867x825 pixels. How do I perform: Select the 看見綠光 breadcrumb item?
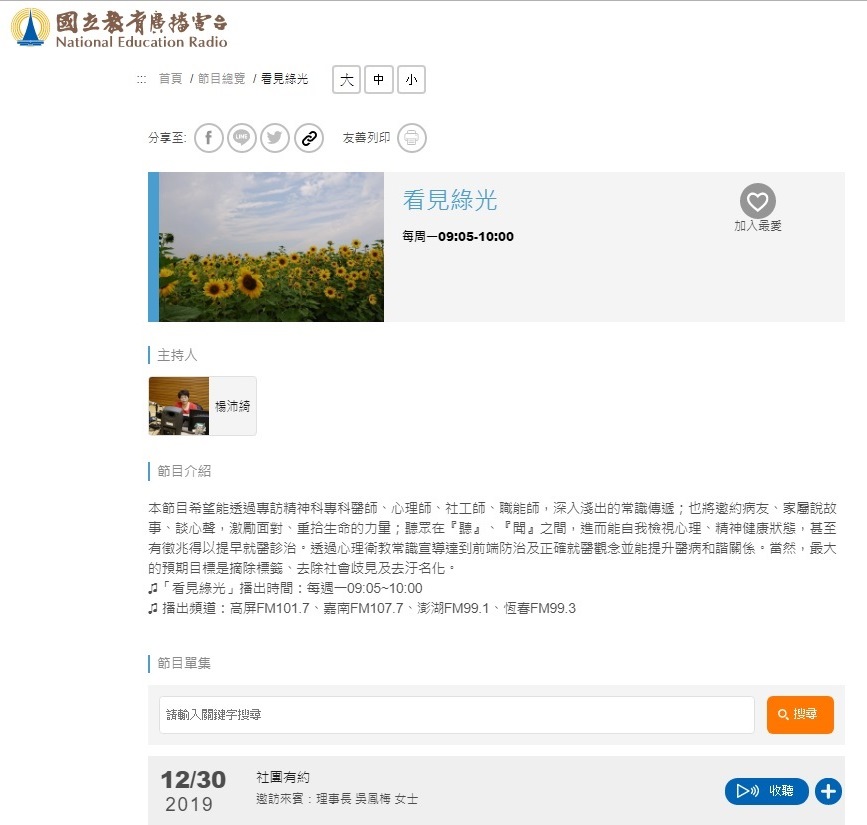pos(284,79)
